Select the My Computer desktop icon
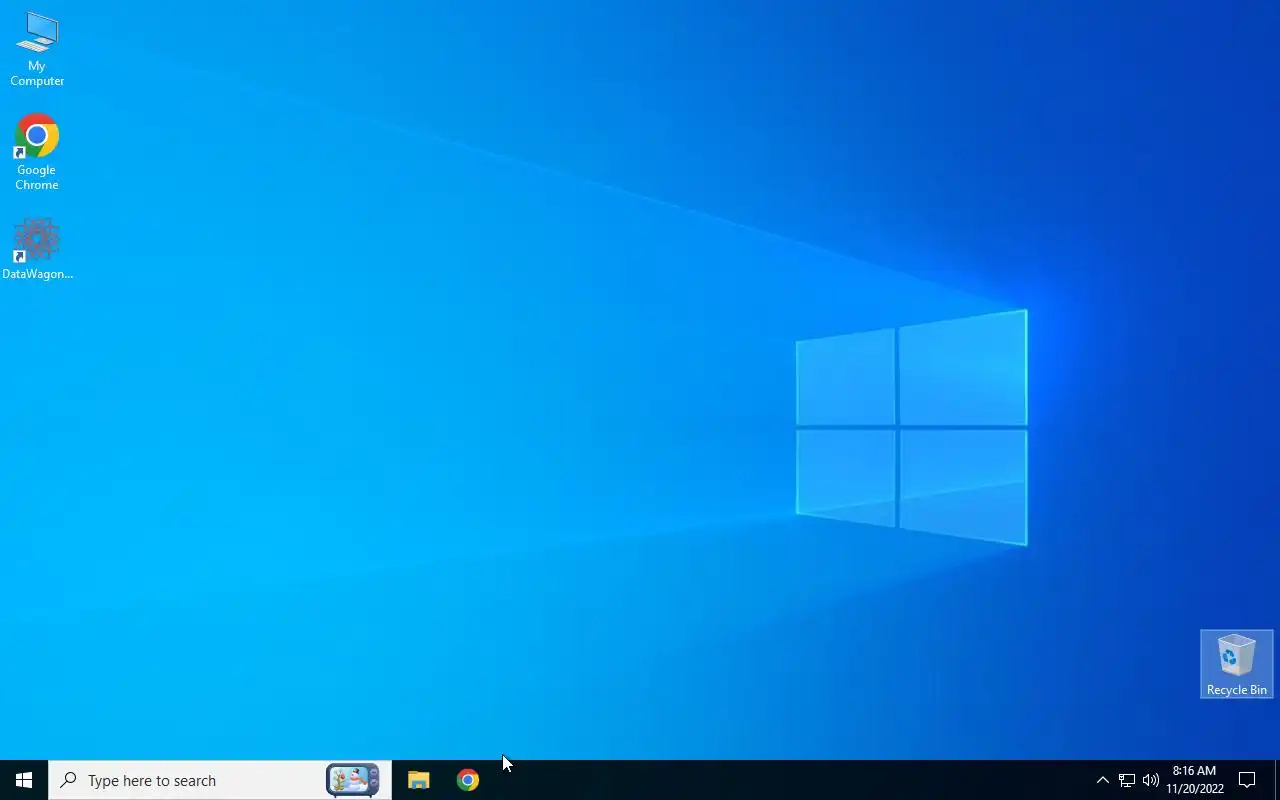This screenshot has width=1280, height=800. tap(37, 48)
